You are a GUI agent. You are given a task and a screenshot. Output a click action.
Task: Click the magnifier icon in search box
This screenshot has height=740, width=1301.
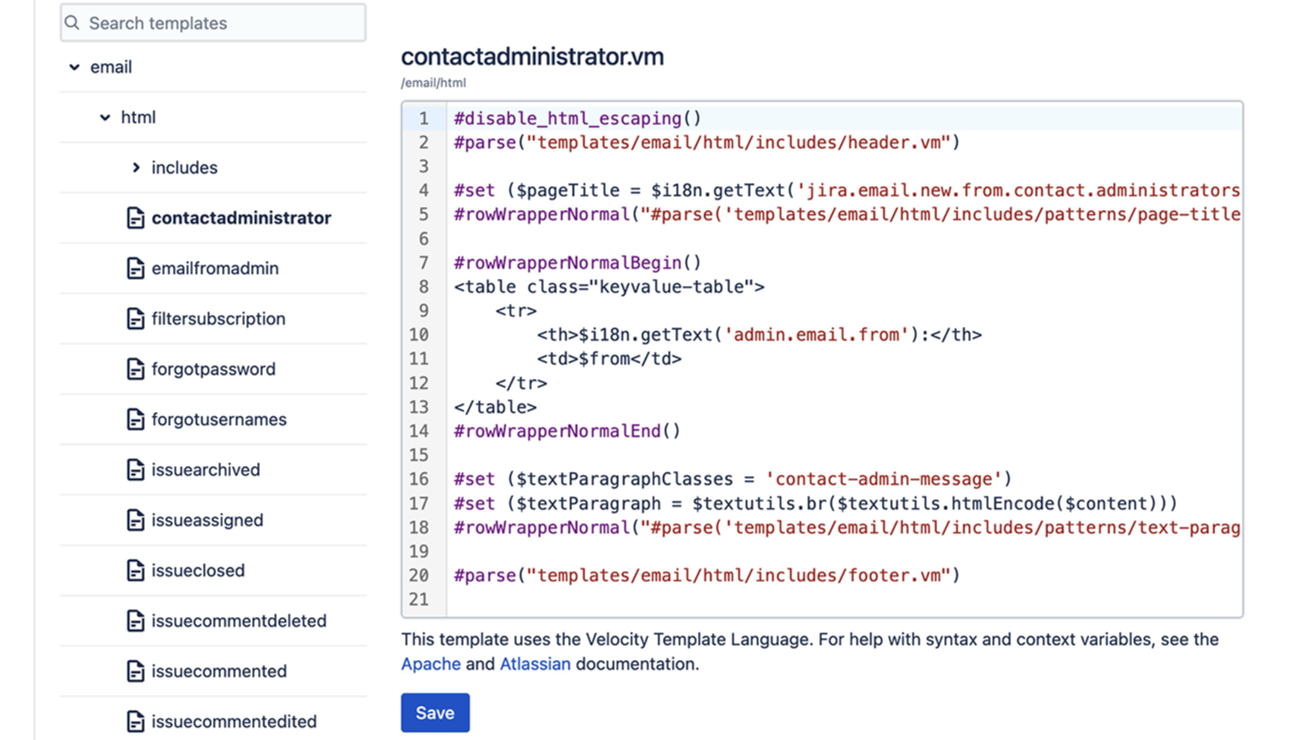point(73,23)
